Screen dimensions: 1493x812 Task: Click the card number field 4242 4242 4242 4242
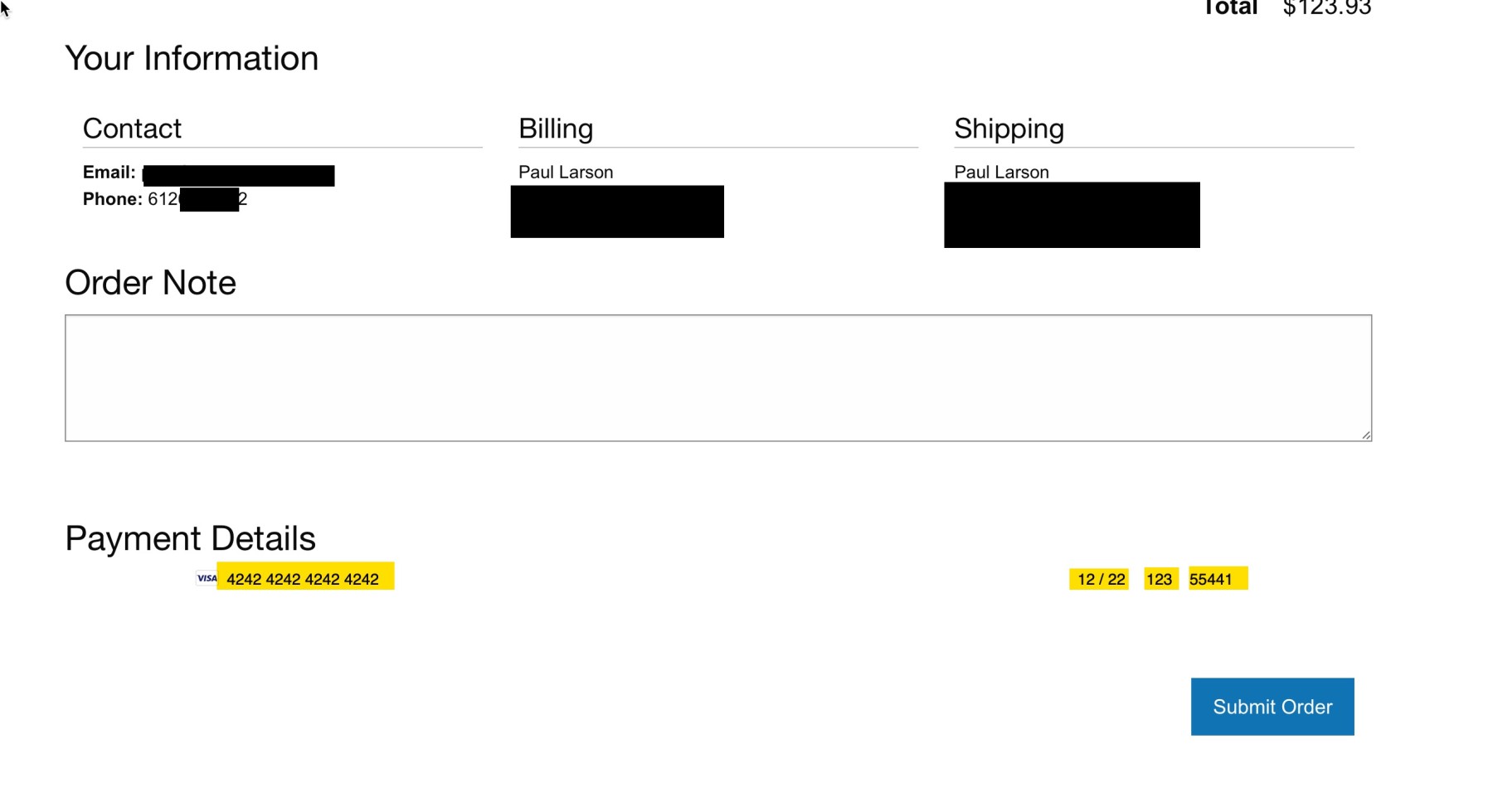303,579
